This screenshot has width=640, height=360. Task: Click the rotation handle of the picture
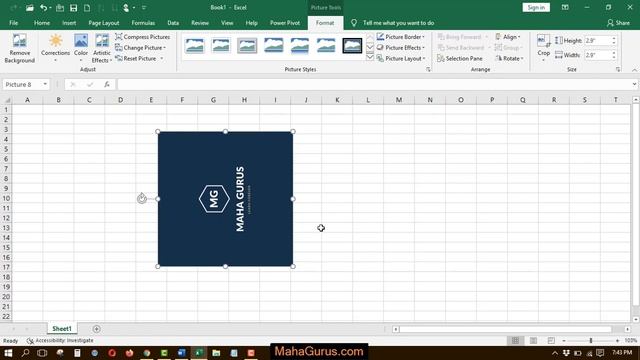tap(142, 198)
